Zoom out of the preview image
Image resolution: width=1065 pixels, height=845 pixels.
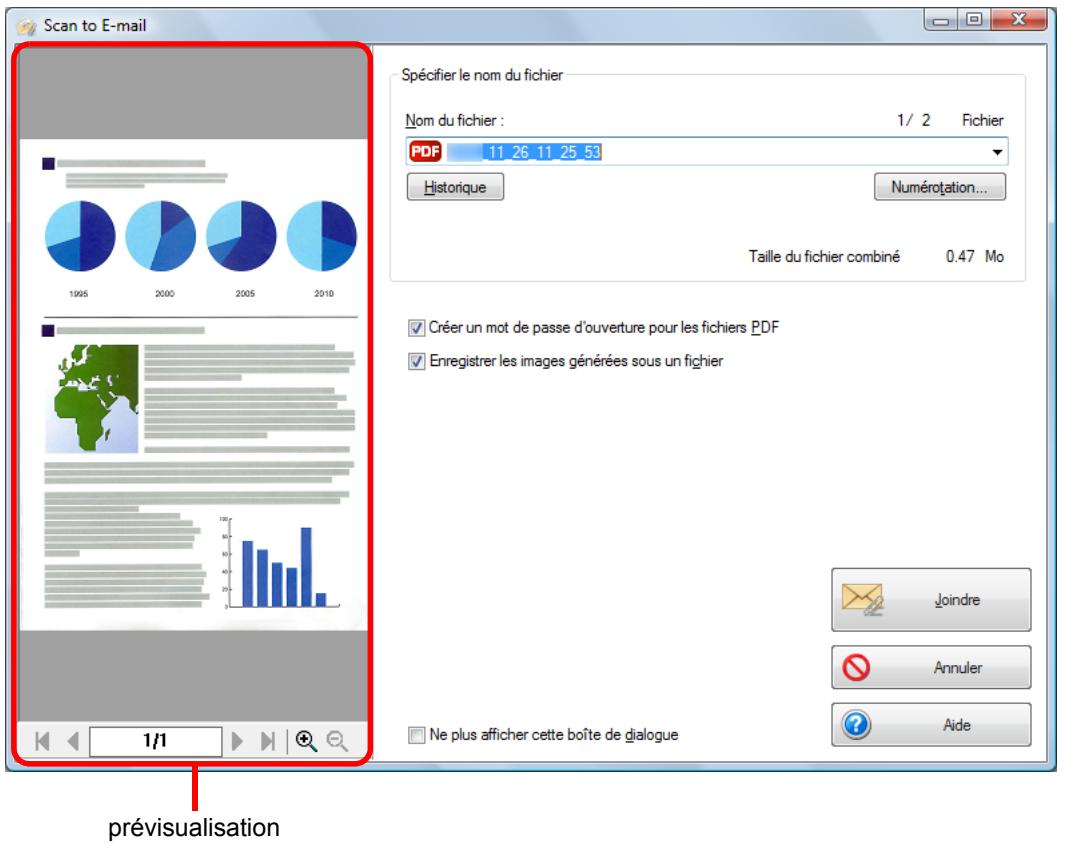click(338, 741)
